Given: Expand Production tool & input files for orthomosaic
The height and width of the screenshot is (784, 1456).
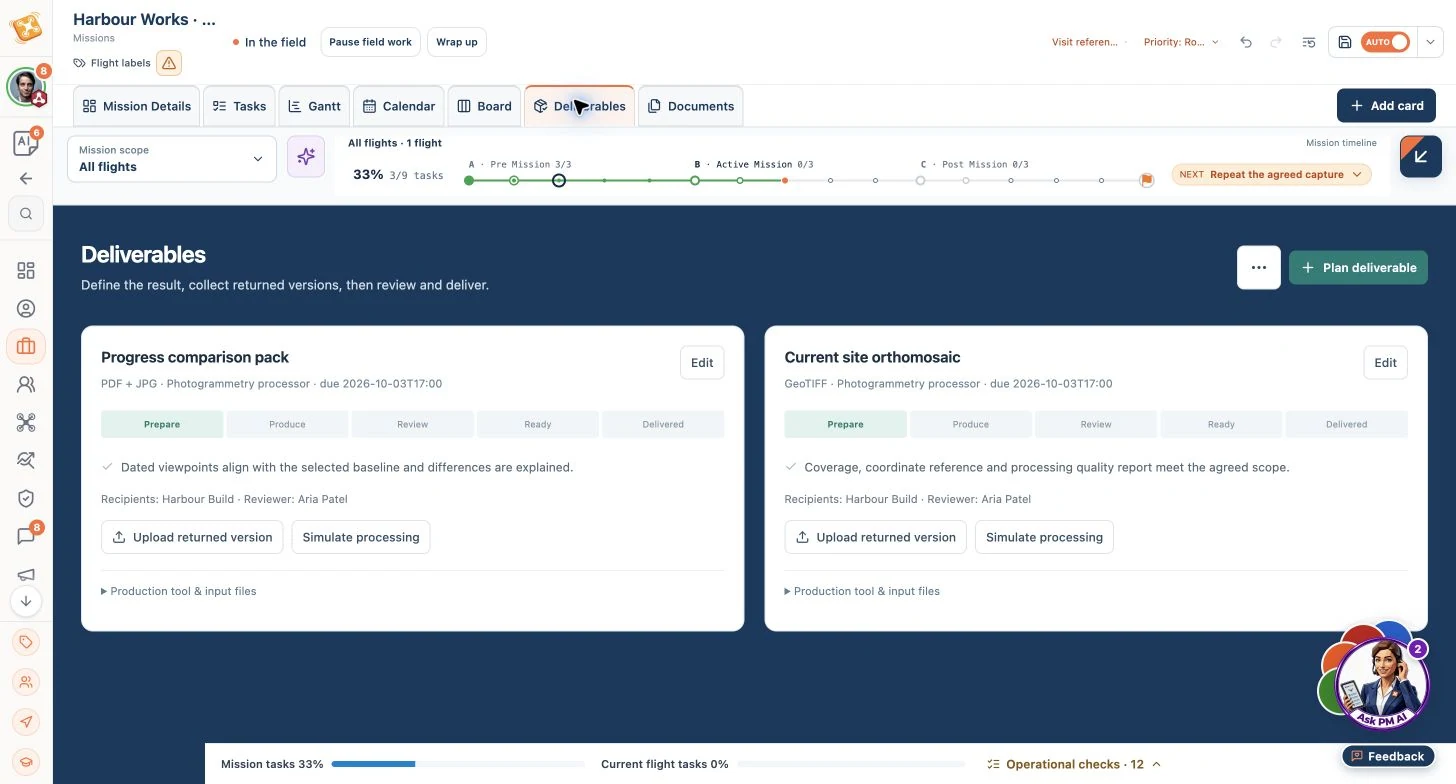Looking at the screenshot, I should pos(862,591).
